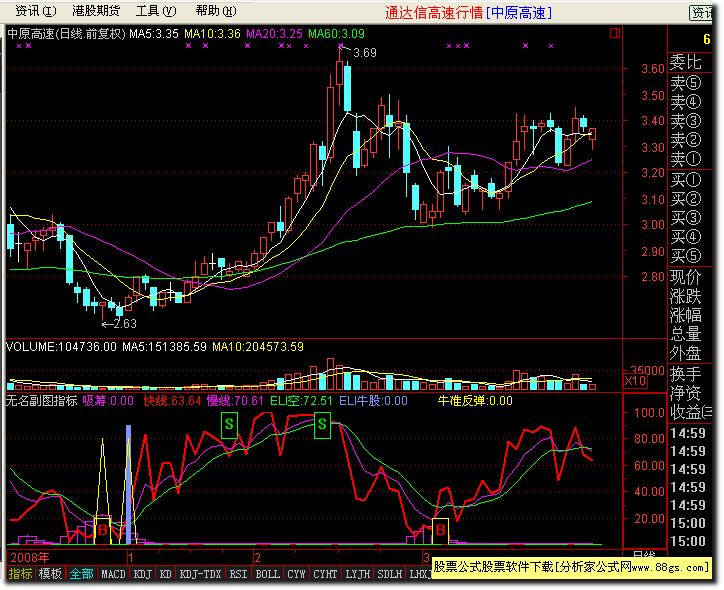Click the 总量 row in the quote panel
This screenshot has width=724, height=590.
tap(686, 334)
